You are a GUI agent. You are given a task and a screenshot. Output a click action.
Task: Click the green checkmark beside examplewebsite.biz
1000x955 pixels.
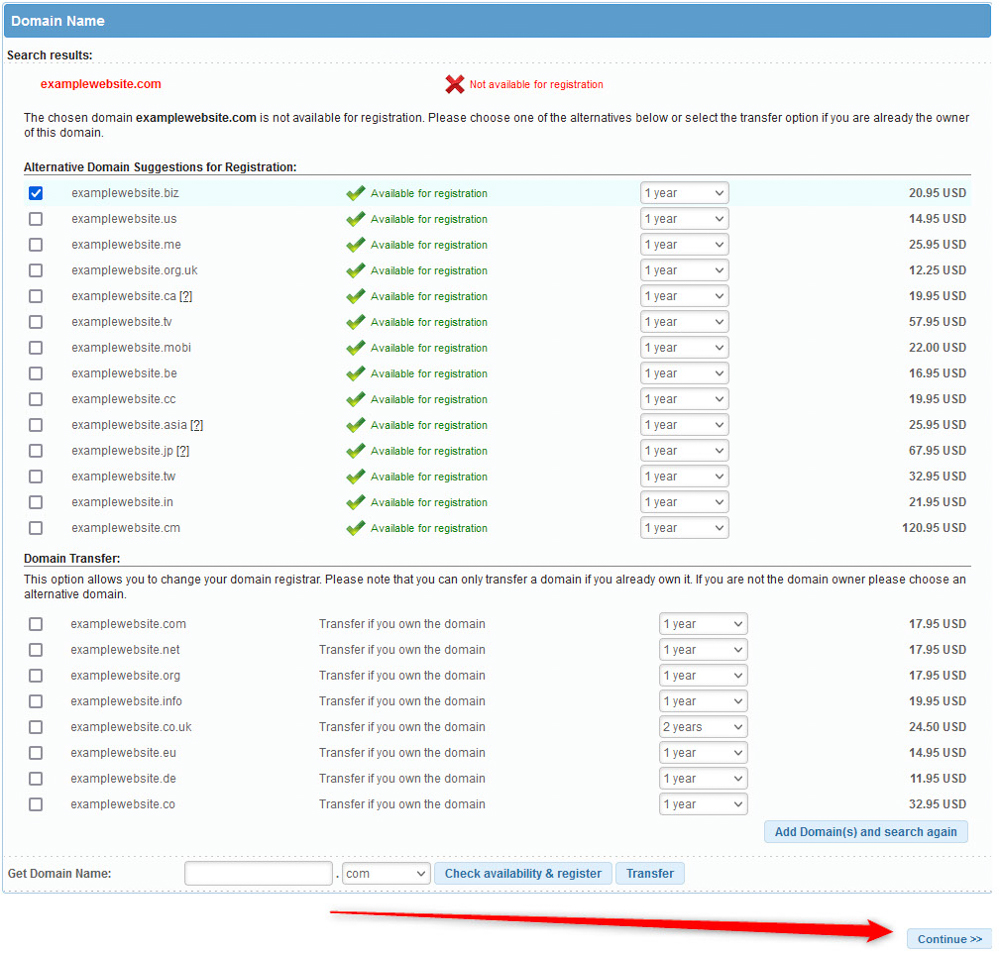[356, 193]
